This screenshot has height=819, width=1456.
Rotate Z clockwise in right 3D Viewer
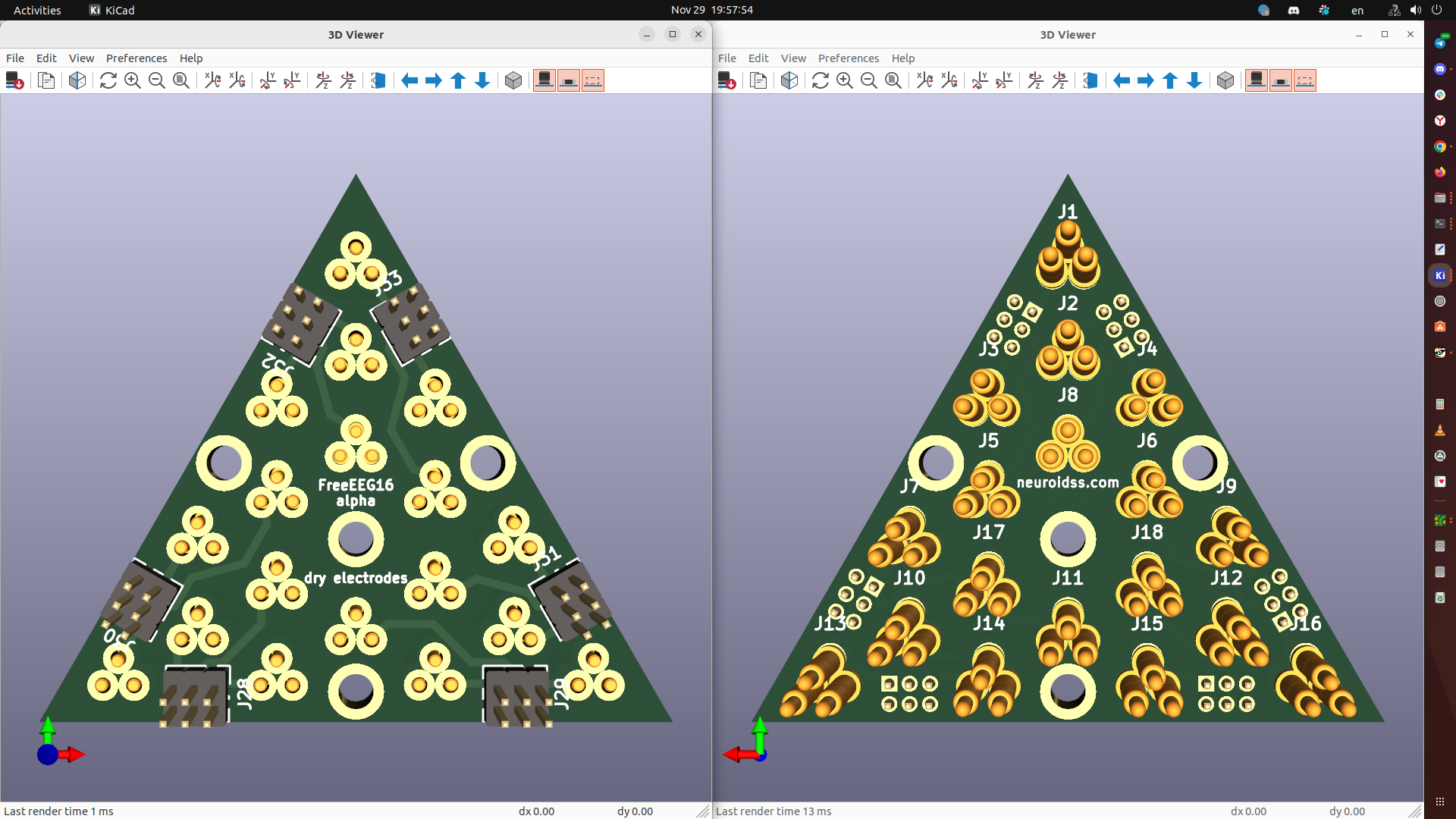click(x=1036, y=80)
